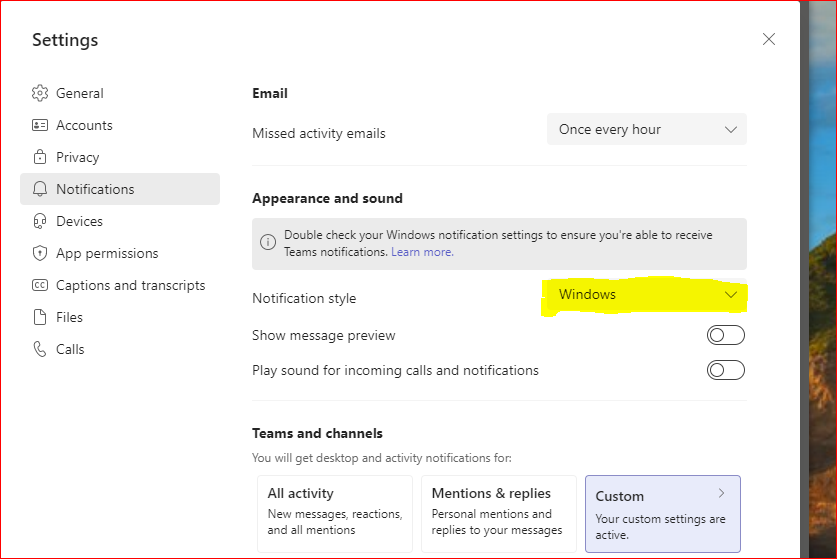
Task: Click the Appearance and sound heading
Action: 327,199
